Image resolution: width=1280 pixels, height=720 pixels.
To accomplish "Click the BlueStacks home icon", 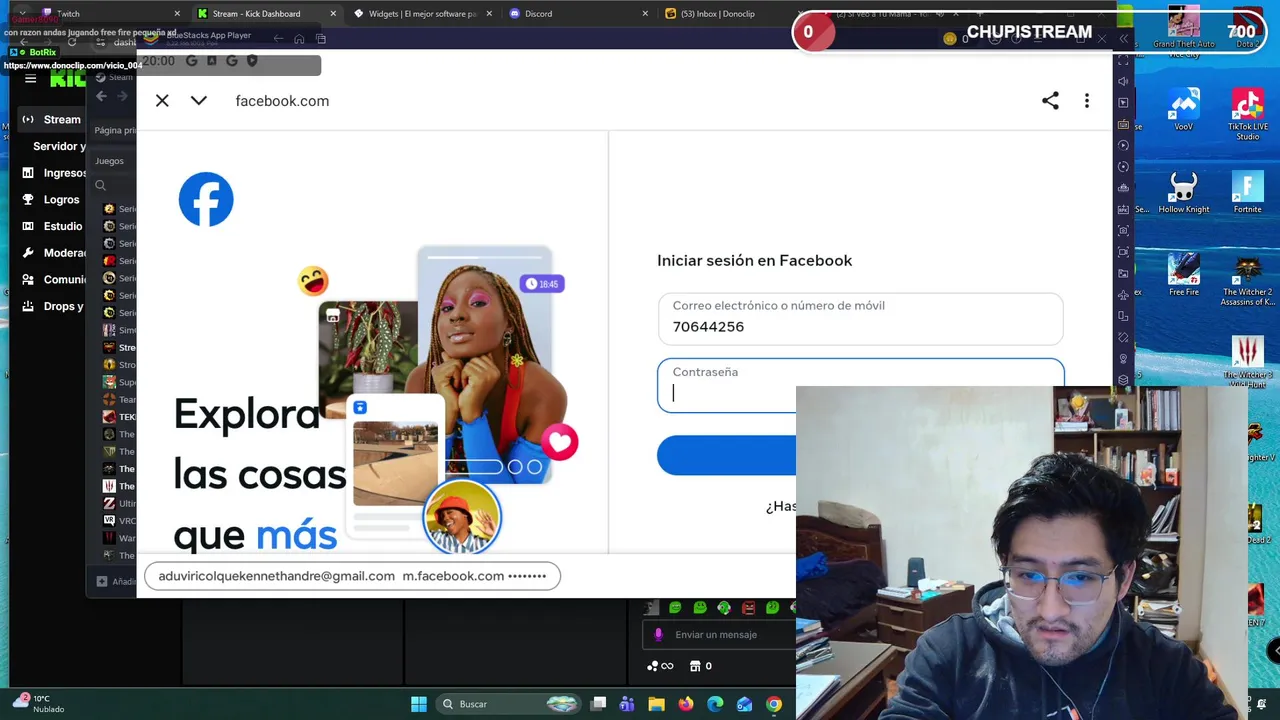I will (299, 39).
